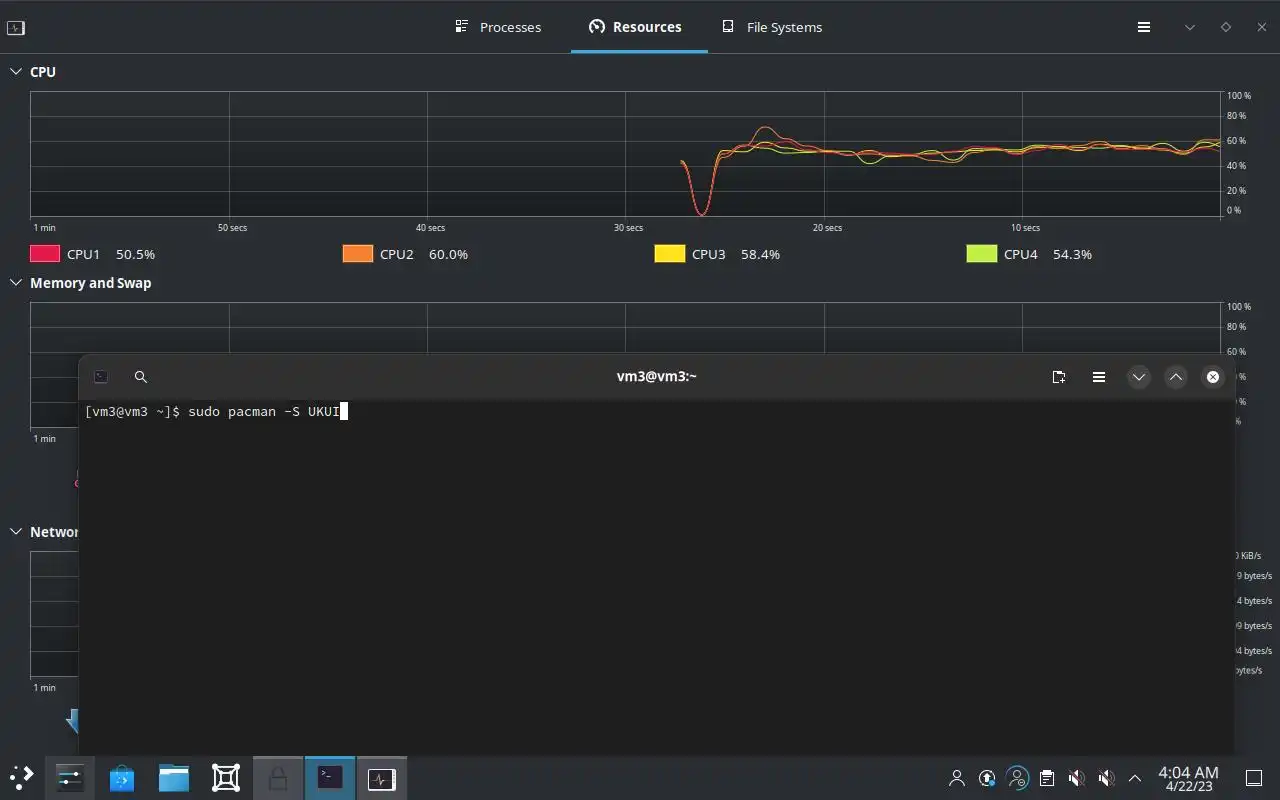The height and width of the screenshot is (800, 1280).
Task: Open the application launcher in taskbar
Action: 21,777
